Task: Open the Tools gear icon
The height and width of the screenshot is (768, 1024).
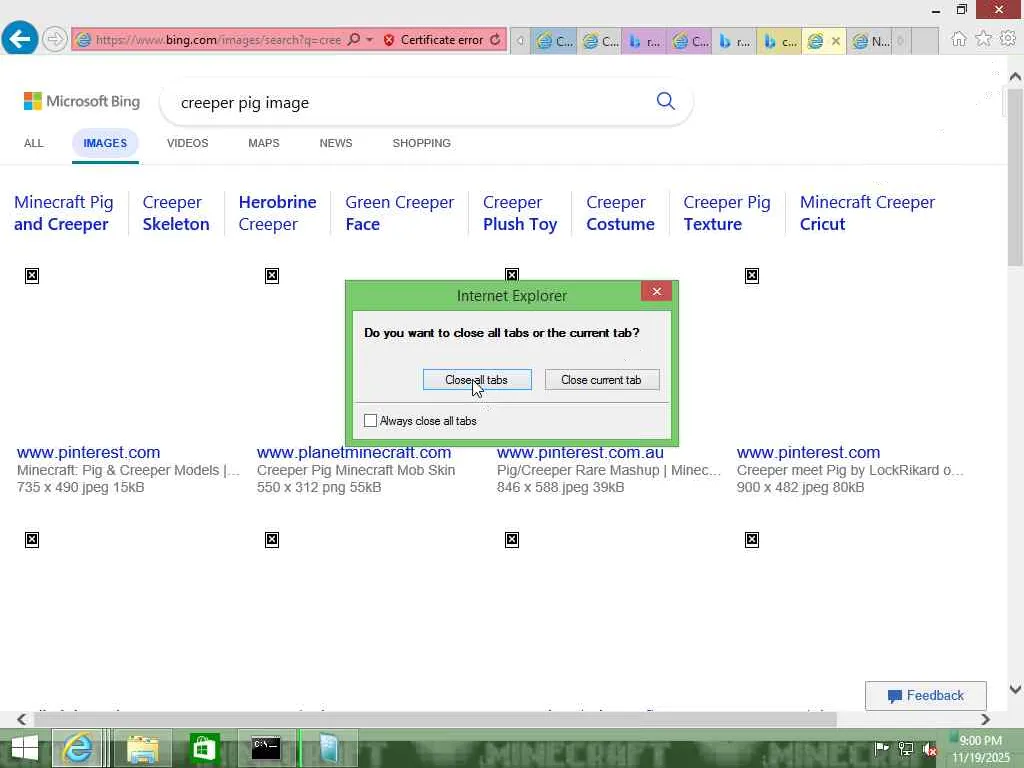Action: click(1008, 39)
